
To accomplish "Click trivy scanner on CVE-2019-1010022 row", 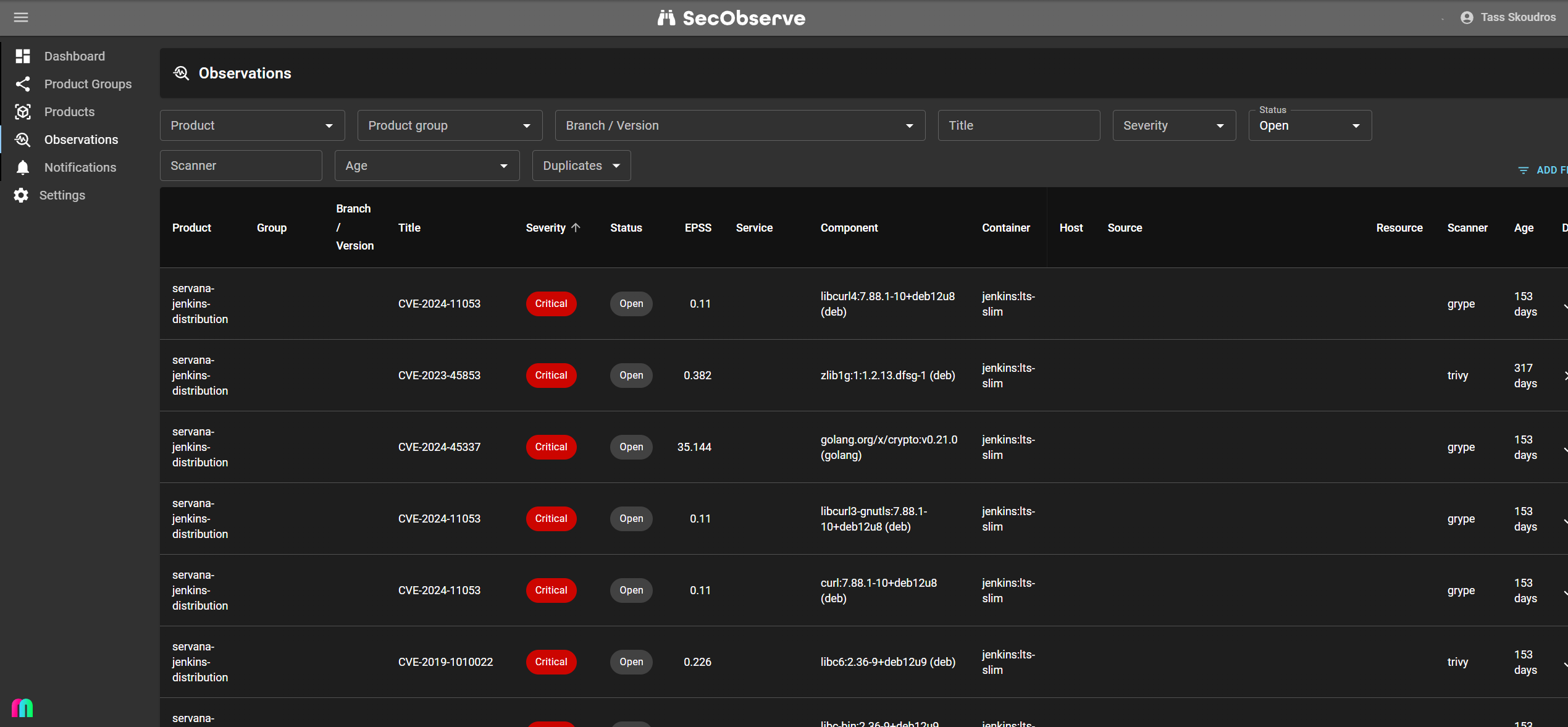I will click(x=1457, y=662).
